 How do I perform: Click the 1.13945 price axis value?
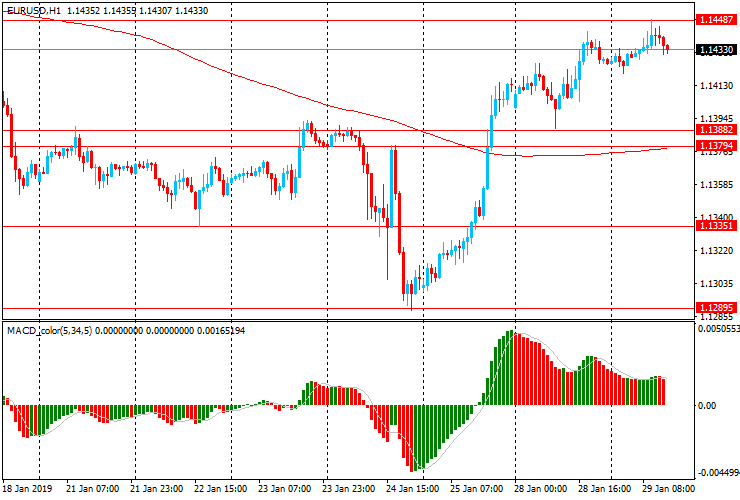717,119
